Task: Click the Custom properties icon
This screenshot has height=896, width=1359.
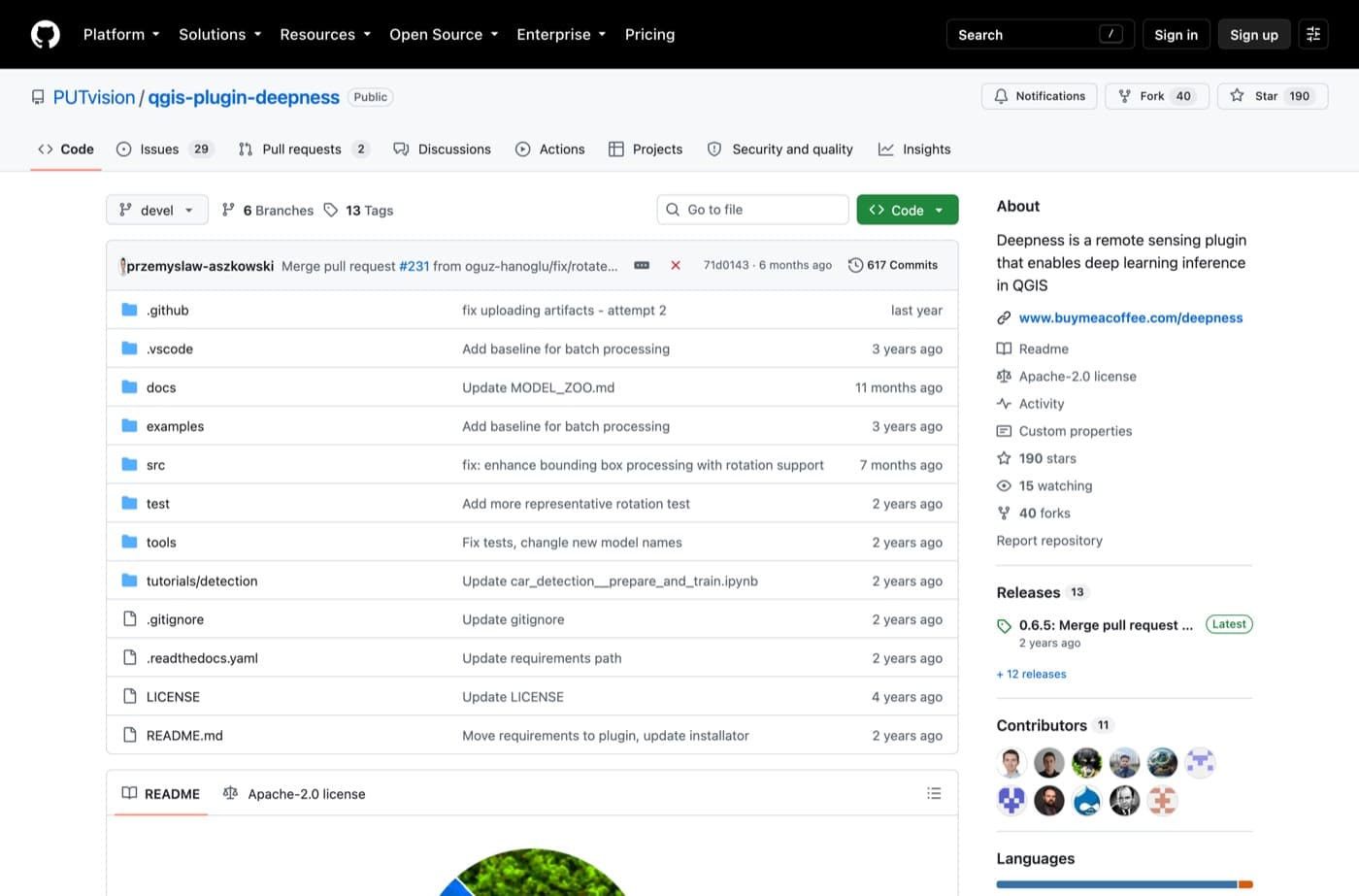Action: (x=1004, y=431)
